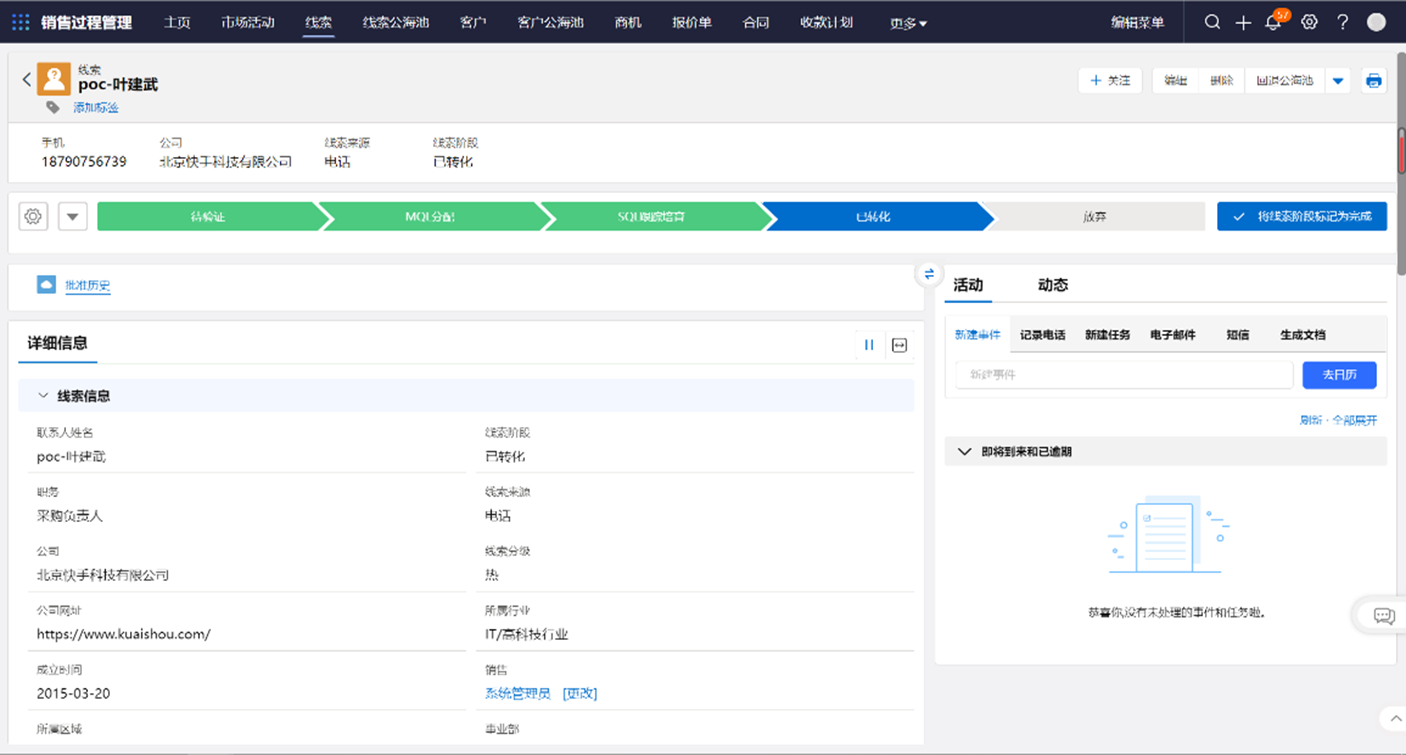Viewport: 1406px width, 755px height.
Task: Toggle the panel swap arrows icon
Action: tap(929, 273)
